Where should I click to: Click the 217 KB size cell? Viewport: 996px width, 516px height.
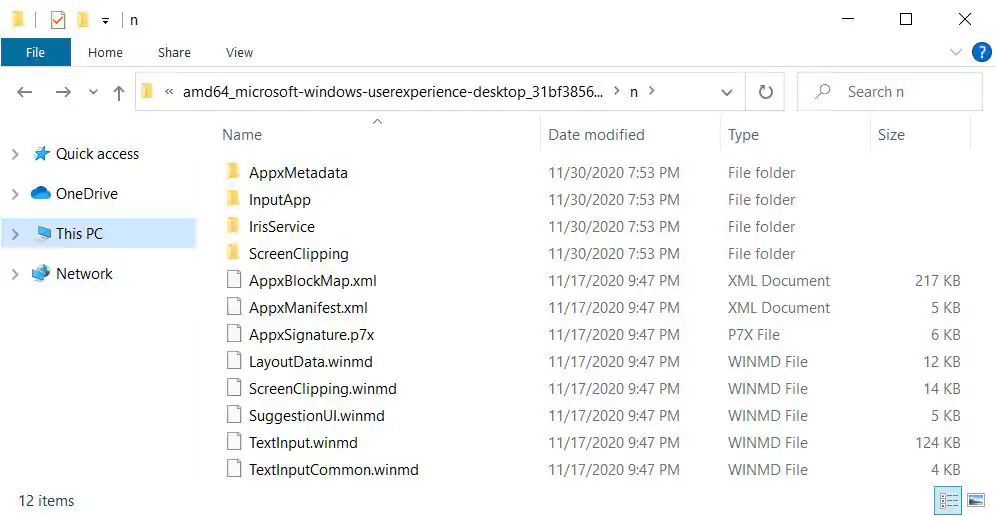(938, 281)
